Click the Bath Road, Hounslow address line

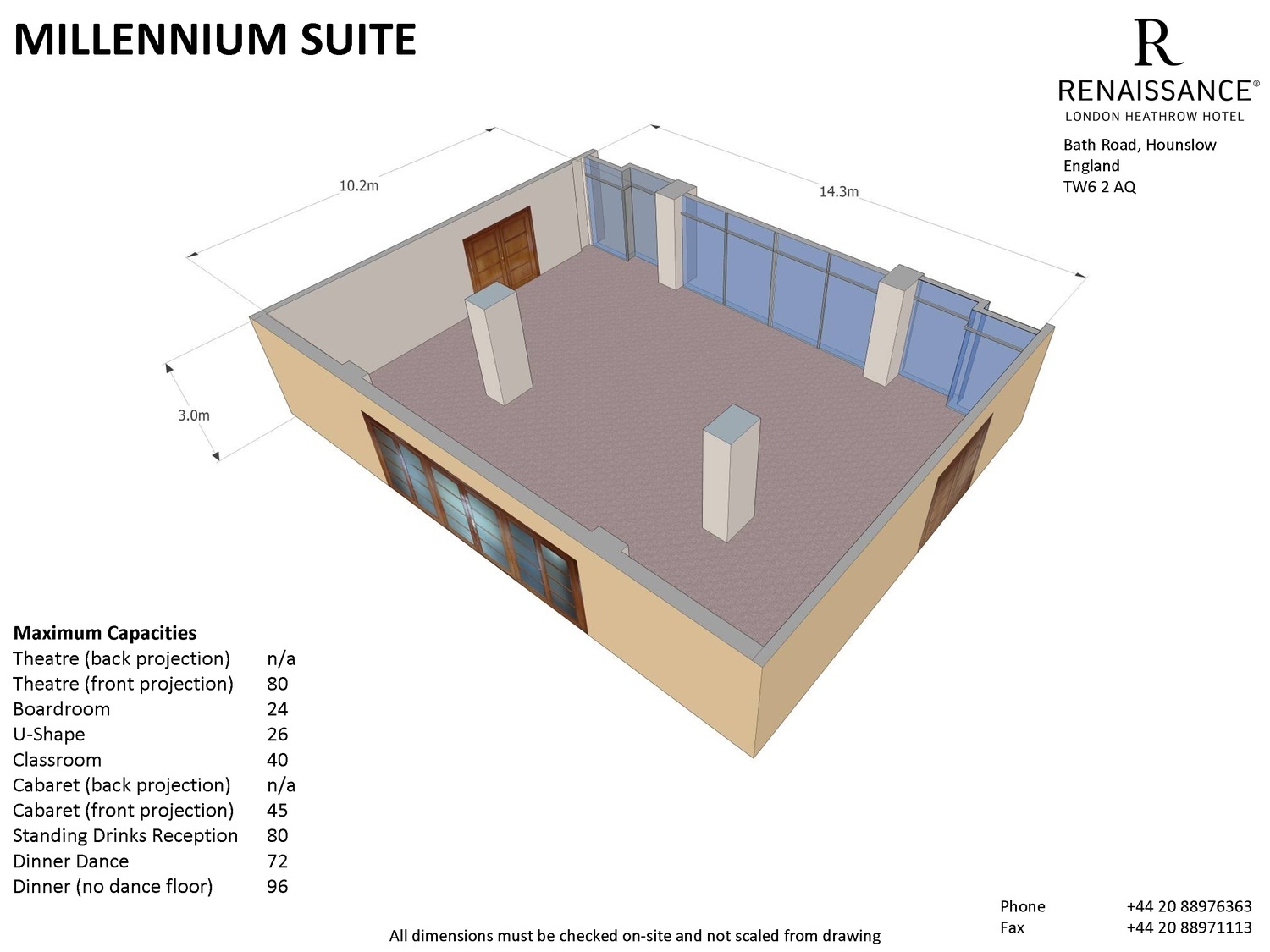pyautogui.click(x=1140, y=145)
